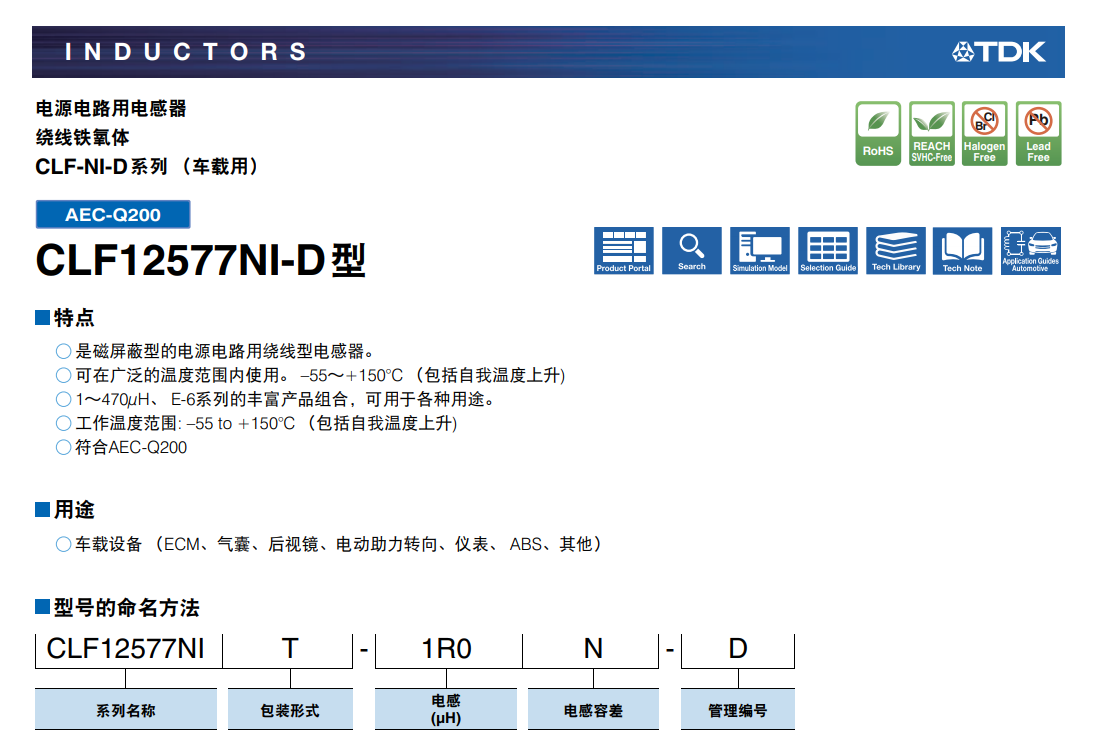Image resolution: width=1102 pixels, height=756 pixels.
Task: Click the T packaging code cell
Action: (290, 650)
